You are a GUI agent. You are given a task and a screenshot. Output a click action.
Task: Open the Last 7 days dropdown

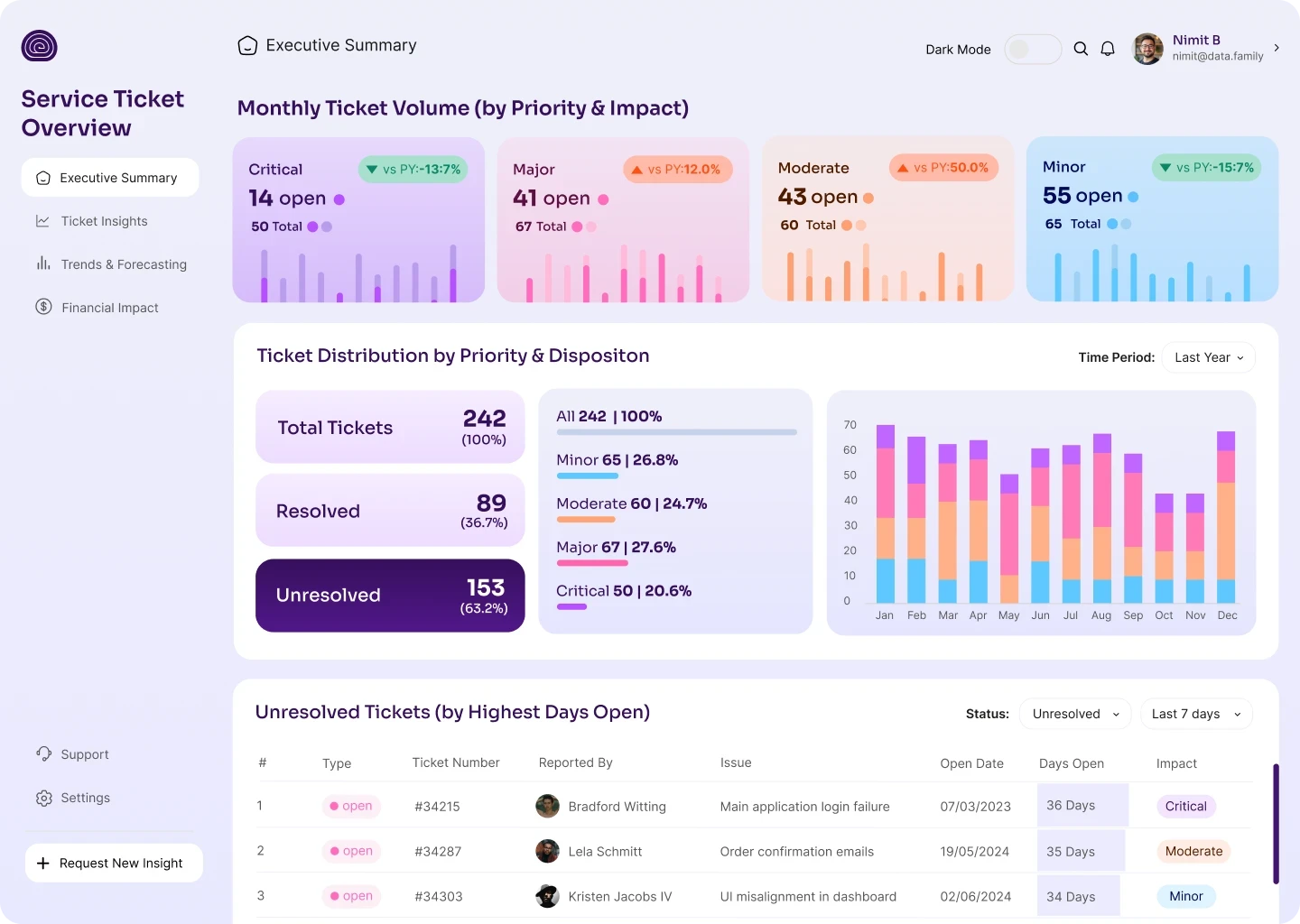click(1196, 714)
